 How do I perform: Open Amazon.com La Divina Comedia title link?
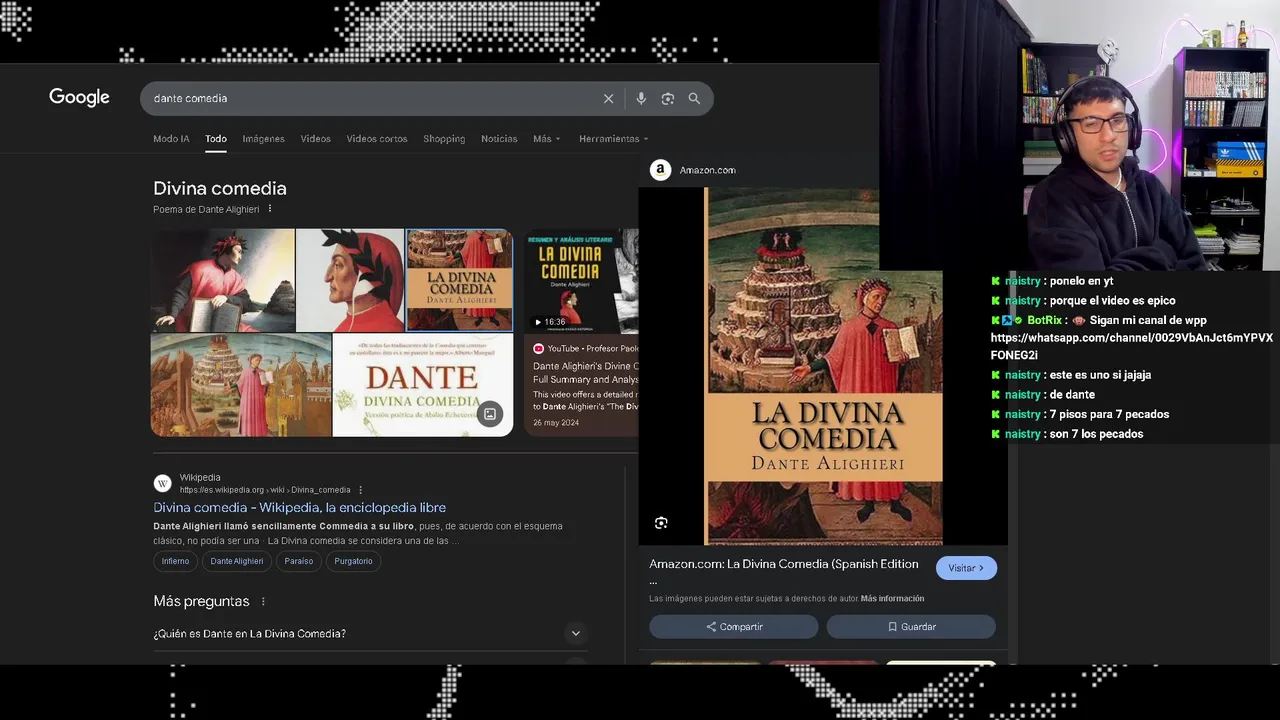783,571
